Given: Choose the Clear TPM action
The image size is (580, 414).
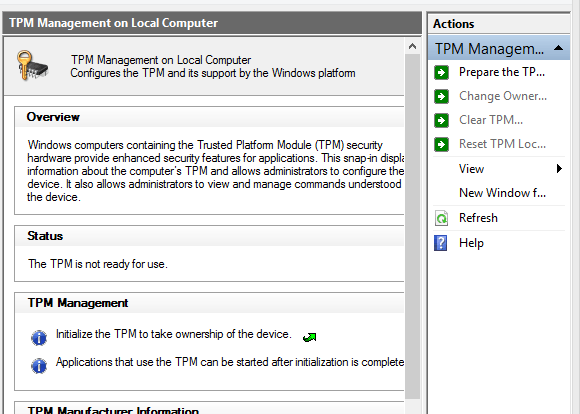Looking at the screenshot, I should coord(491,120).
